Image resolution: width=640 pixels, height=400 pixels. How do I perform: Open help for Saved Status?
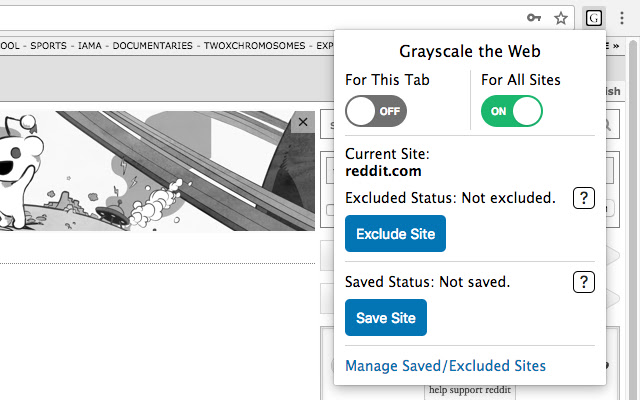[584, 282]
